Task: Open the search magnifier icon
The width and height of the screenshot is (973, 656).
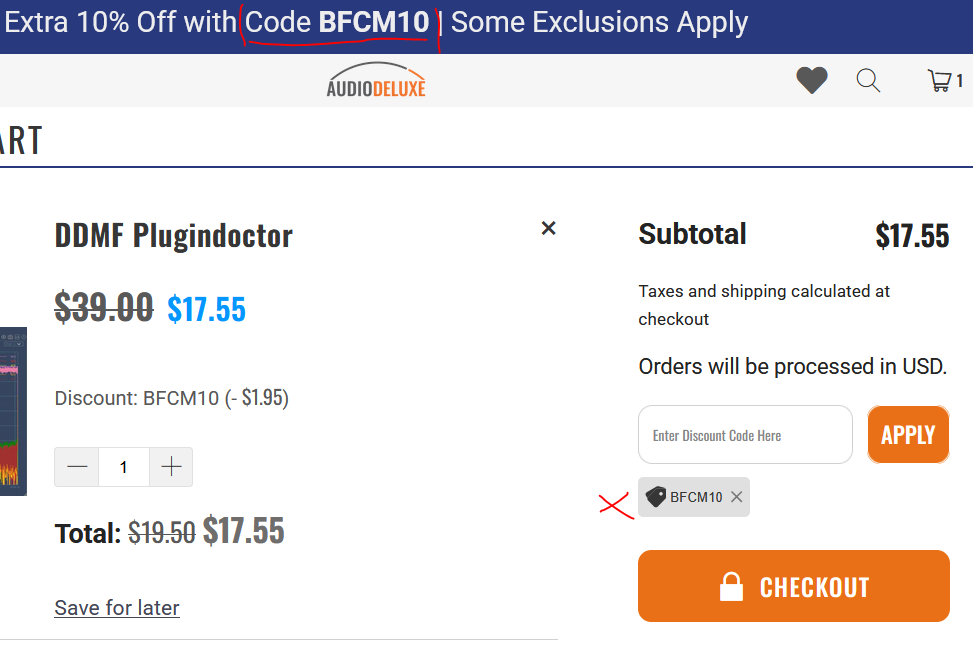Action: coord(868,81)
